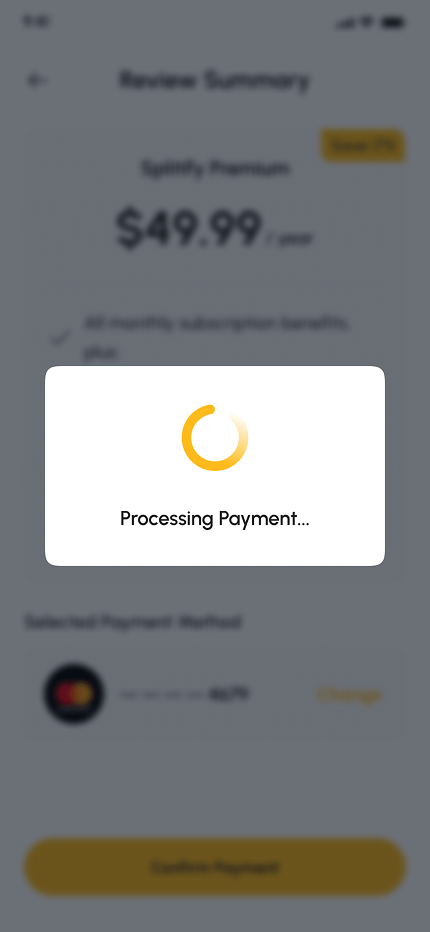Click the masked card number ending 4679
The width and height of the screenshot is (430, 932).
coord(184,694)
